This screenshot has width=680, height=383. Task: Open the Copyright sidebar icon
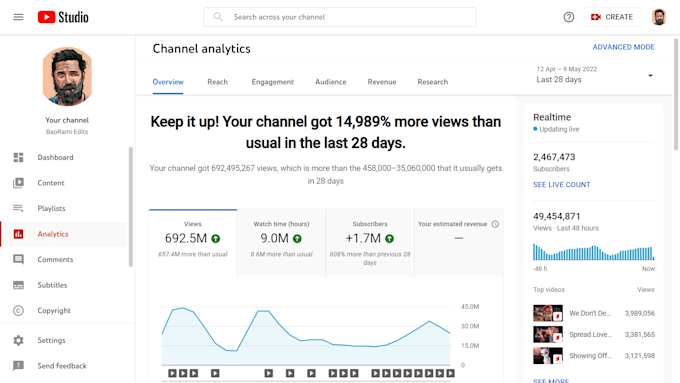(x=18, y=311)
